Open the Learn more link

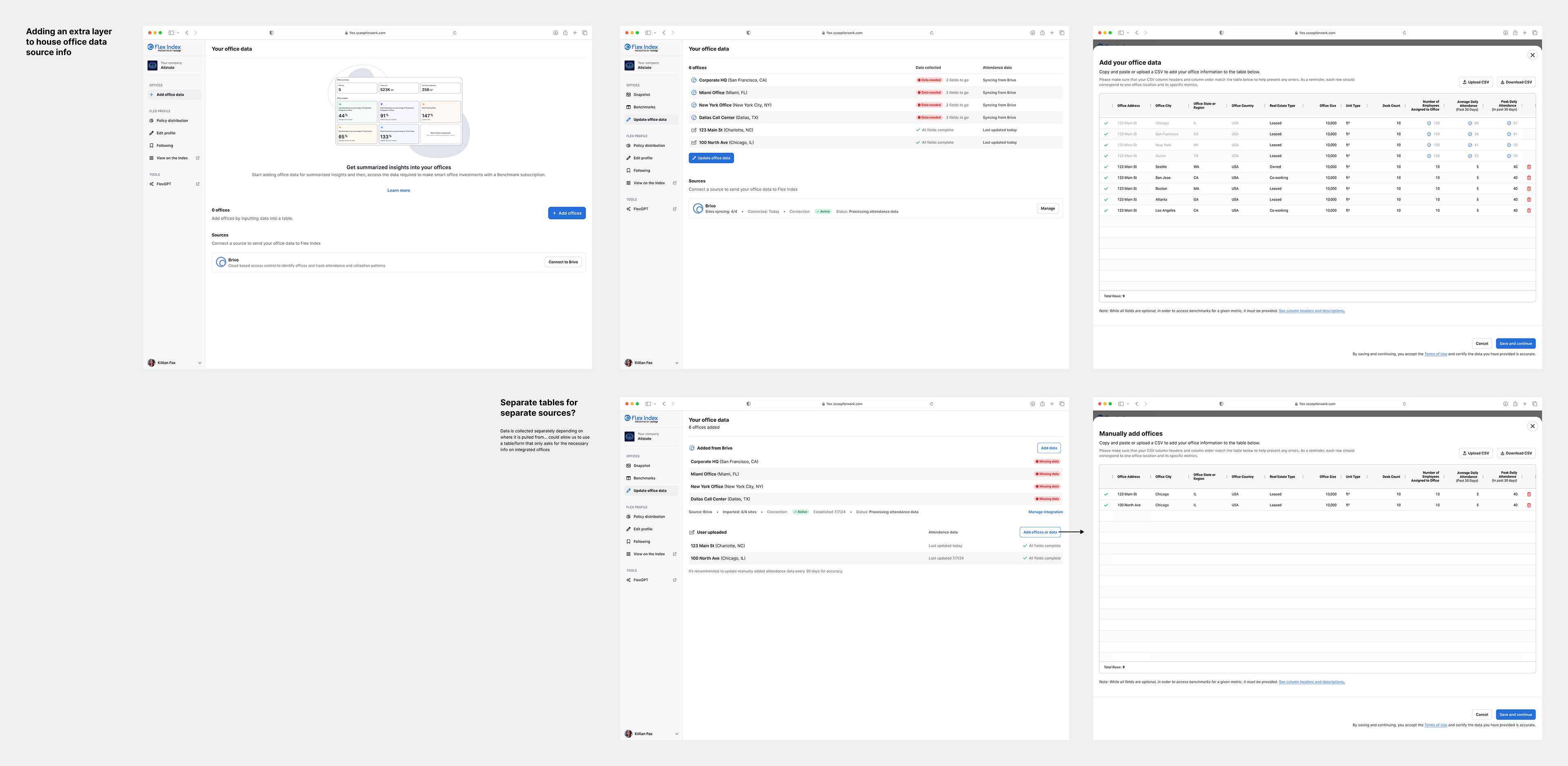[398, 191]
